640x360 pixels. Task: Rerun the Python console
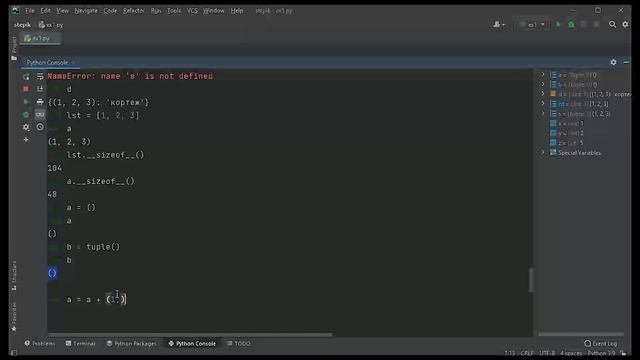coord(26,76)
